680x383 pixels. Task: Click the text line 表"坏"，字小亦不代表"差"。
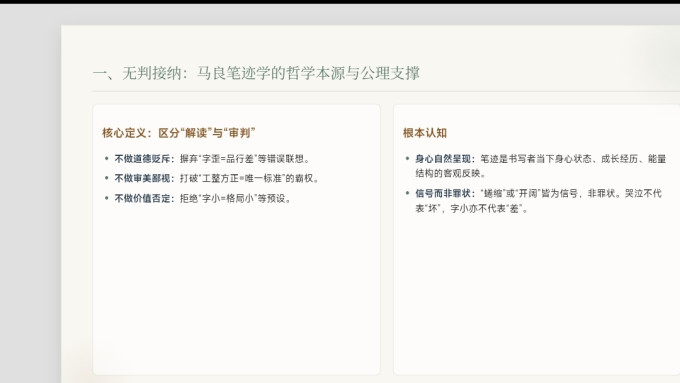pos(472,208)
